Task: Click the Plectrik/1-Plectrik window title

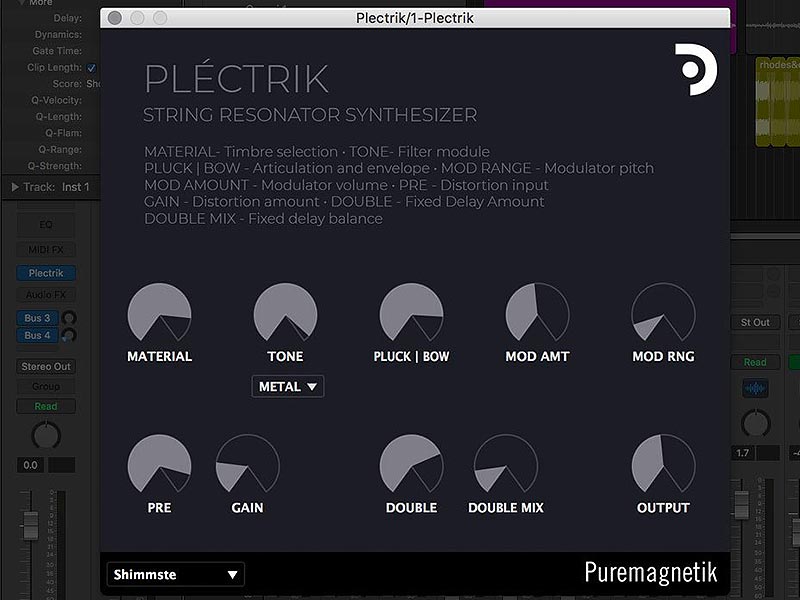Action: point(415,18)
